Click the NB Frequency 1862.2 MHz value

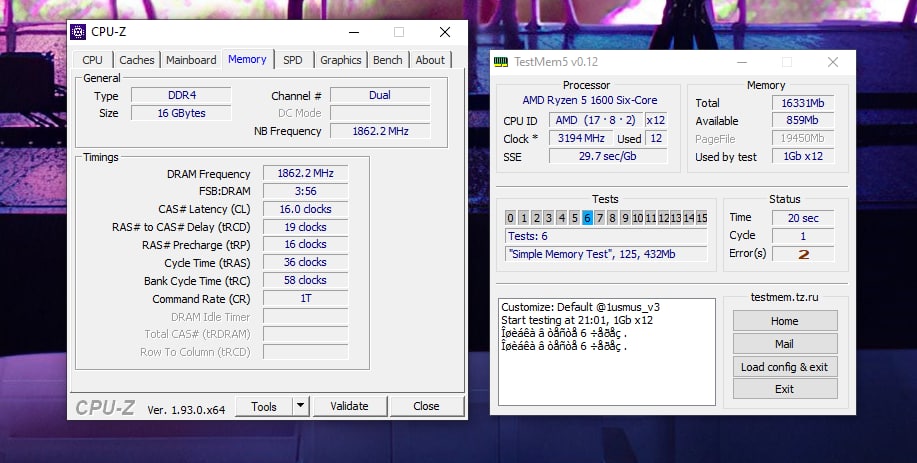pos(380,131)
